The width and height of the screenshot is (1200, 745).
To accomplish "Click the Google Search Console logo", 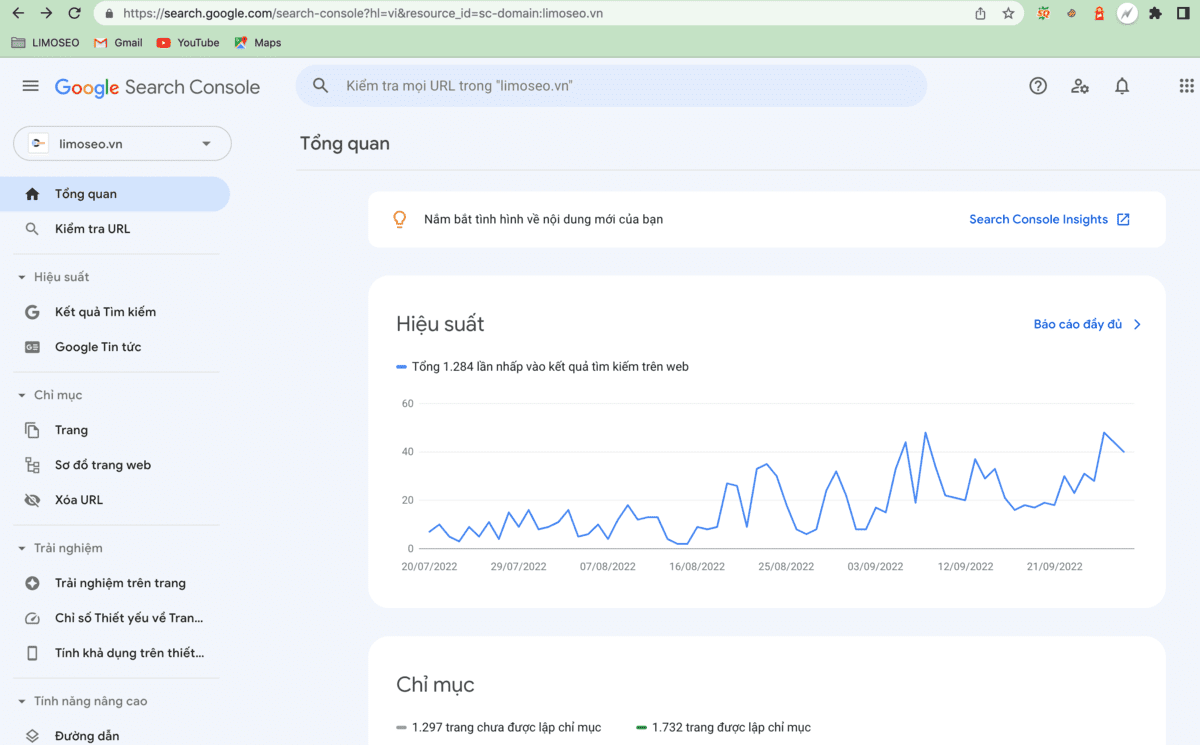I will (157, 87).
